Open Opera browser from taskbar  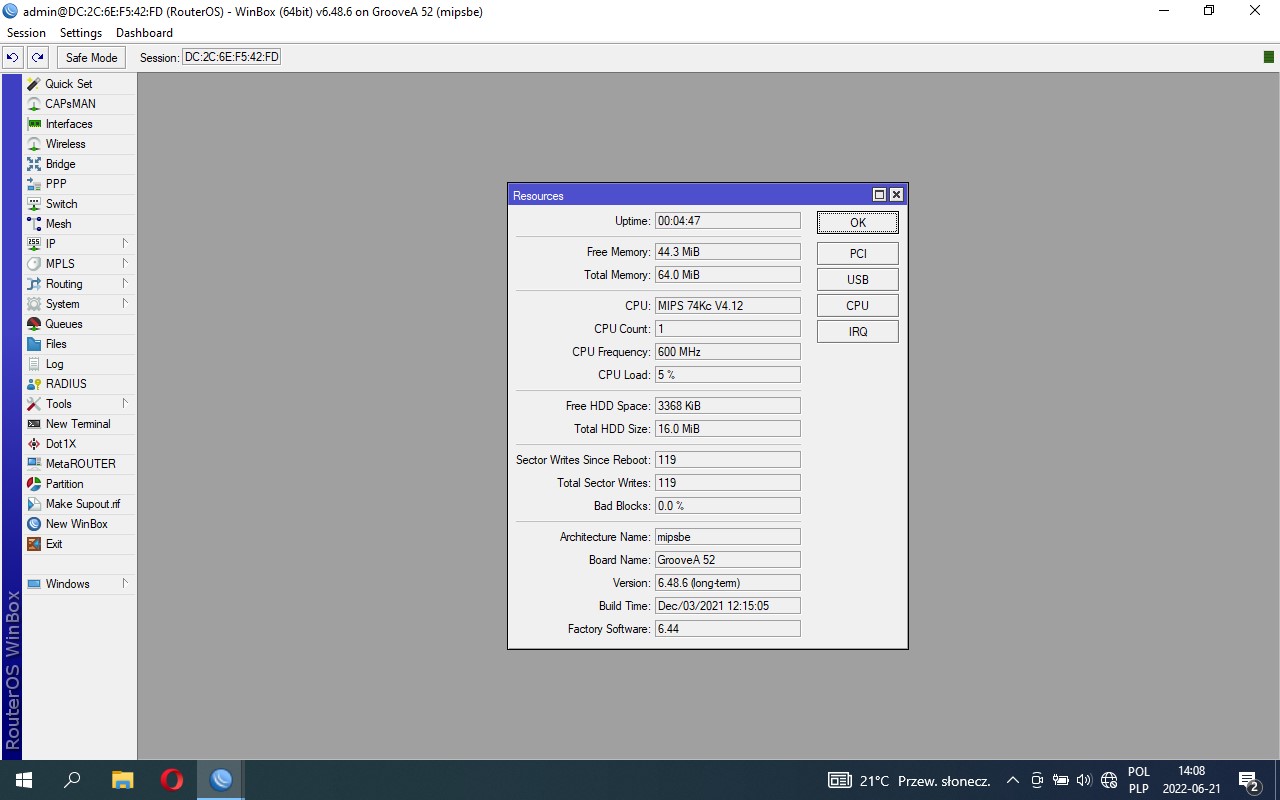(x=172, y=780)
